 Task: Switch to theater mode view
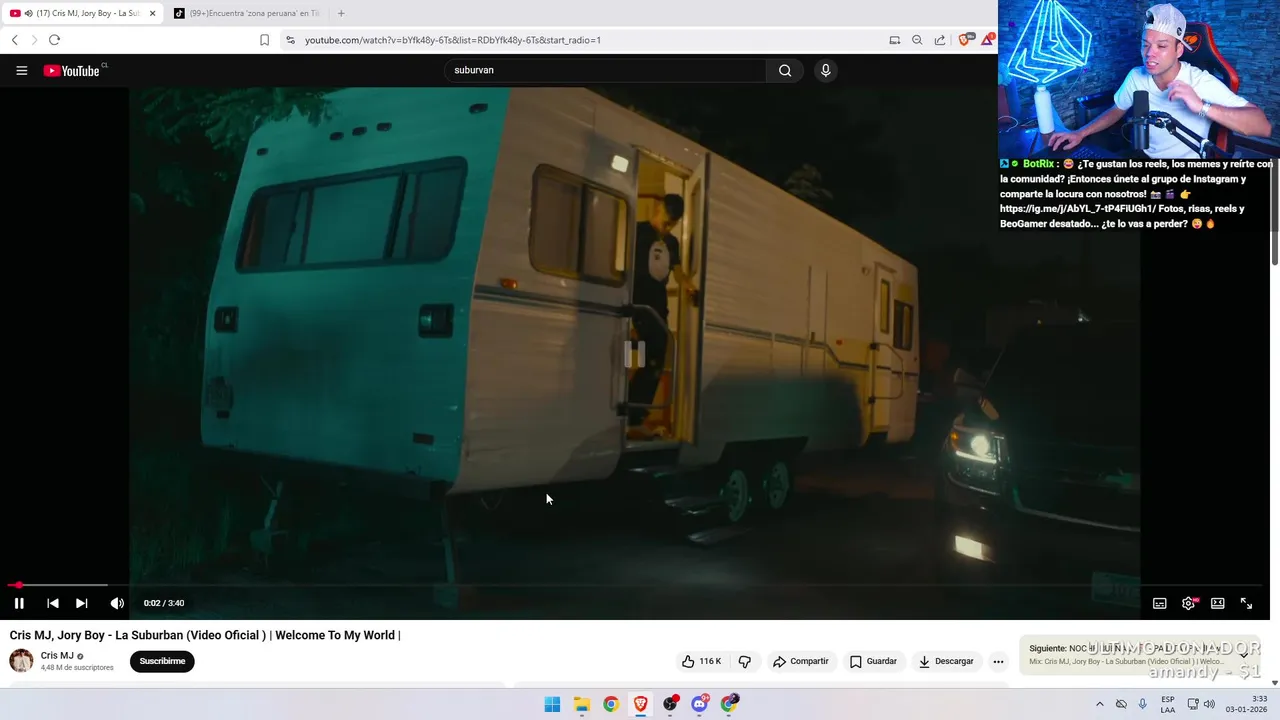[x=1217, y=603]
